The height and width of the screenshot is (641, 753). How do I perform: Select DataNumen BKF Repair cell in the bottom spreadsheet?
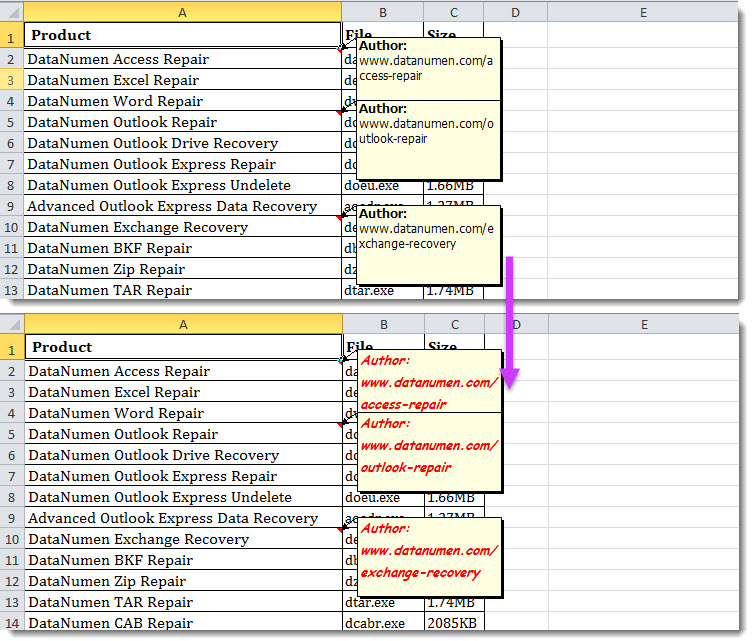point(183,560)
